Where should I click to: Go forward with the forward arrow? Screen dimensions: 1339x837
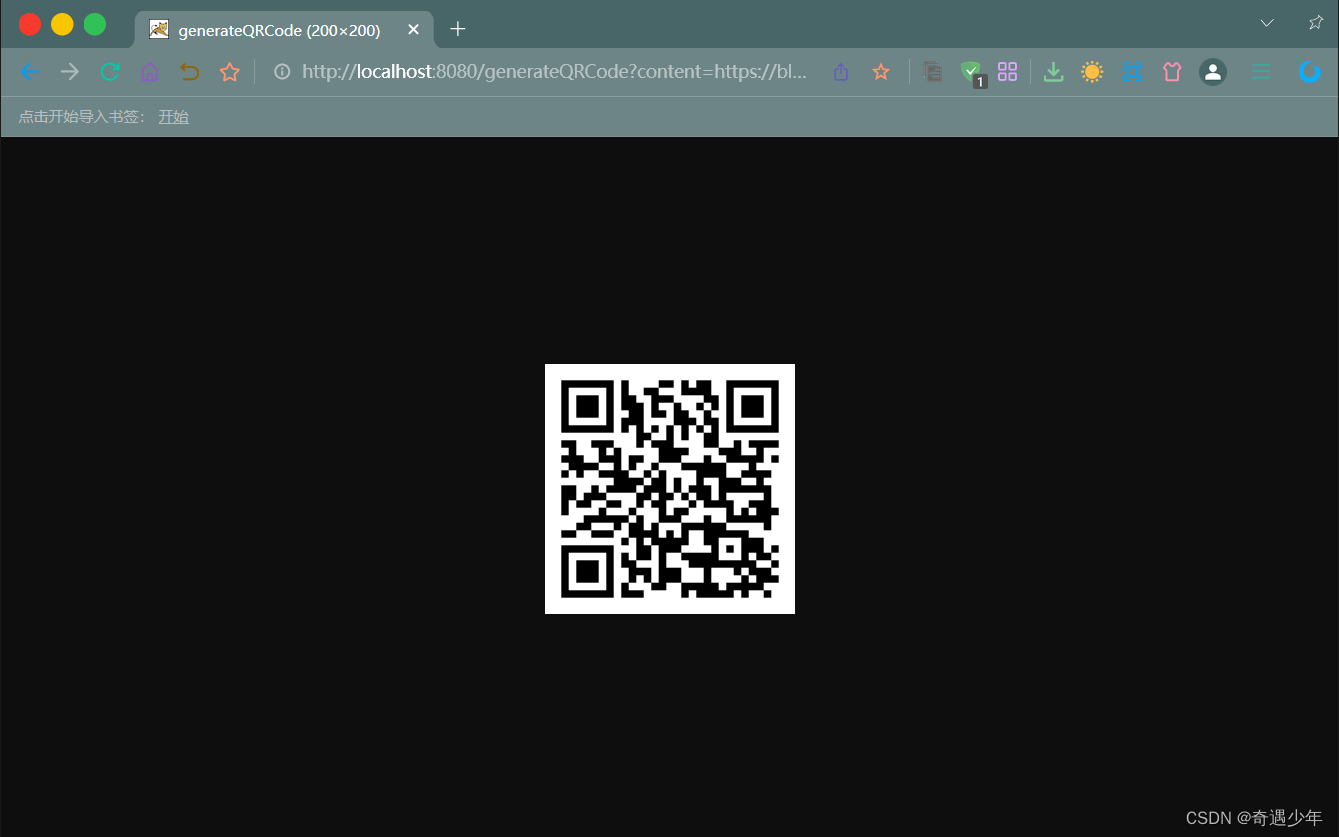click(x=69, y=72)
